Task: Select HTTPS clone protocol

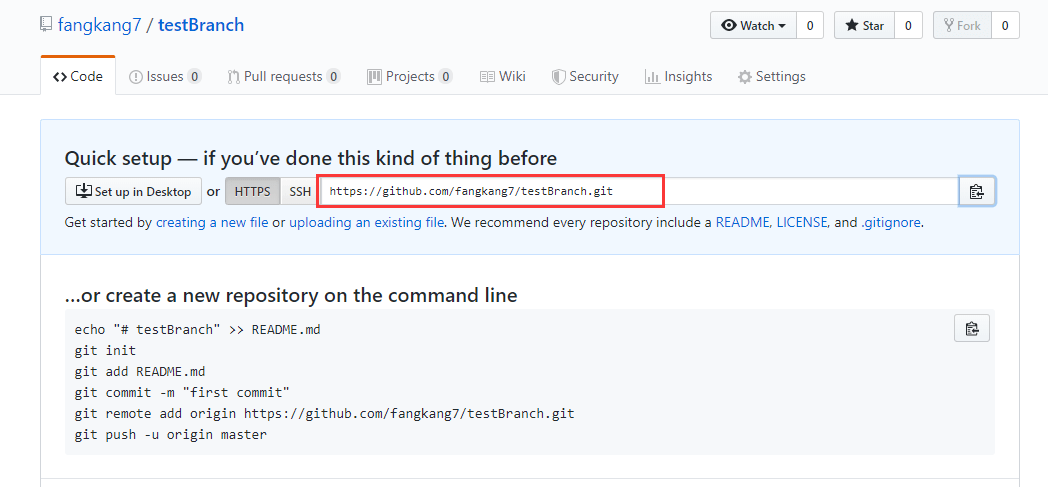Action: point(253,192)
